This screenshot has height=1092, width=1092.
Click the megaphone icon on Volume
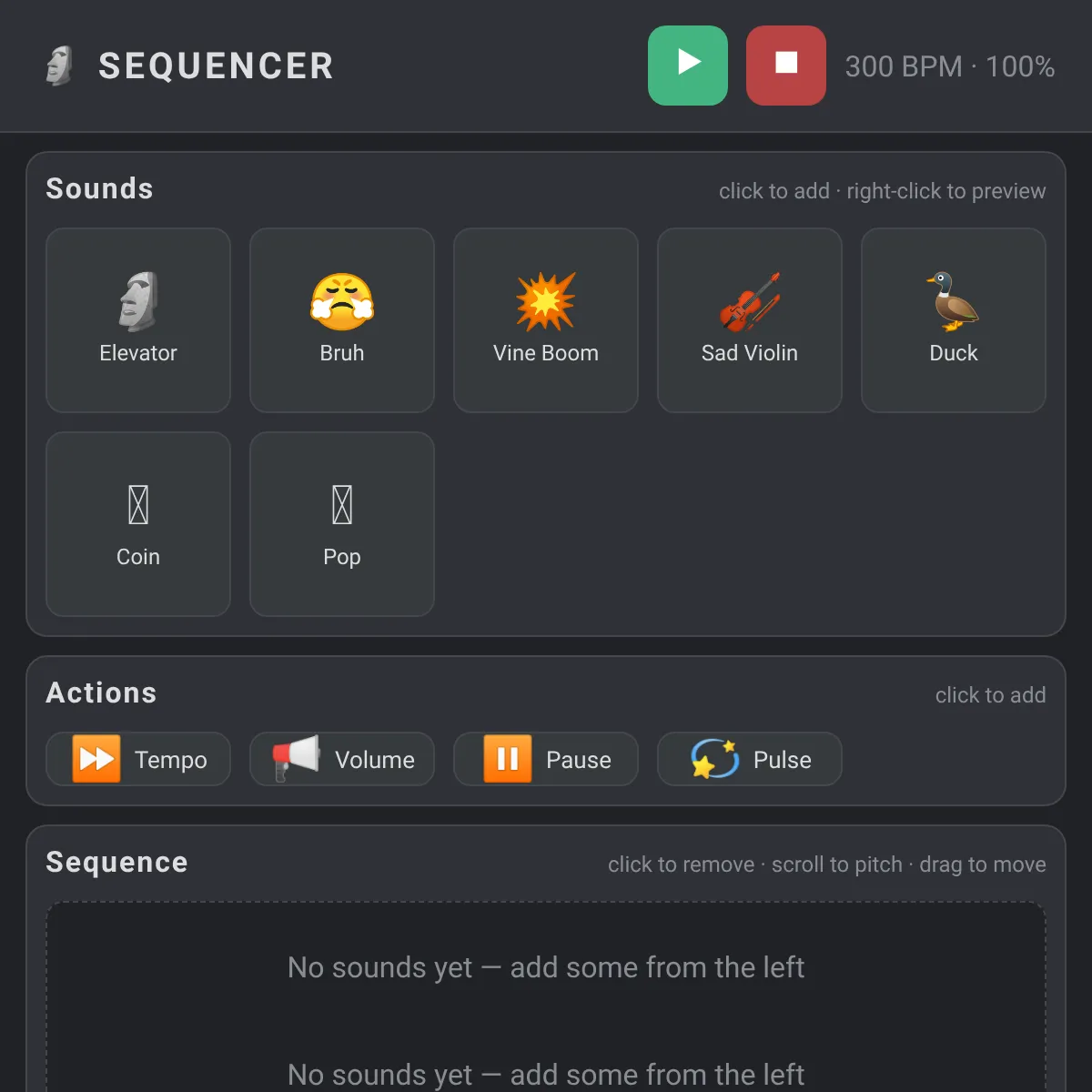pos(297,759)
